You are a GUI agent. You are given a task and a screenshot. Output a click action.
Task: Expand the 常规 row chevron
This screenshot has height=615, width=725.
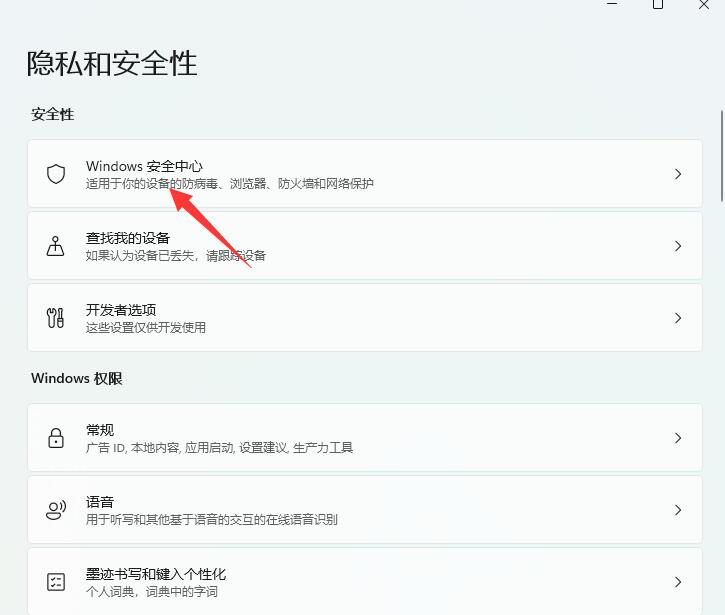point(678,438)
